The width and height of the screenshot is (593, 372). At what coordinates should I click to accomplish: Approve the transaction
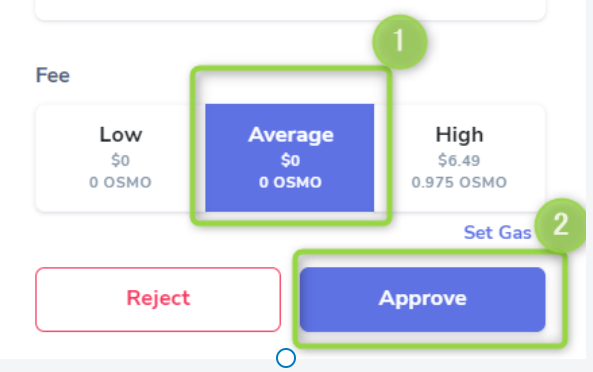[x=422, y=300]
